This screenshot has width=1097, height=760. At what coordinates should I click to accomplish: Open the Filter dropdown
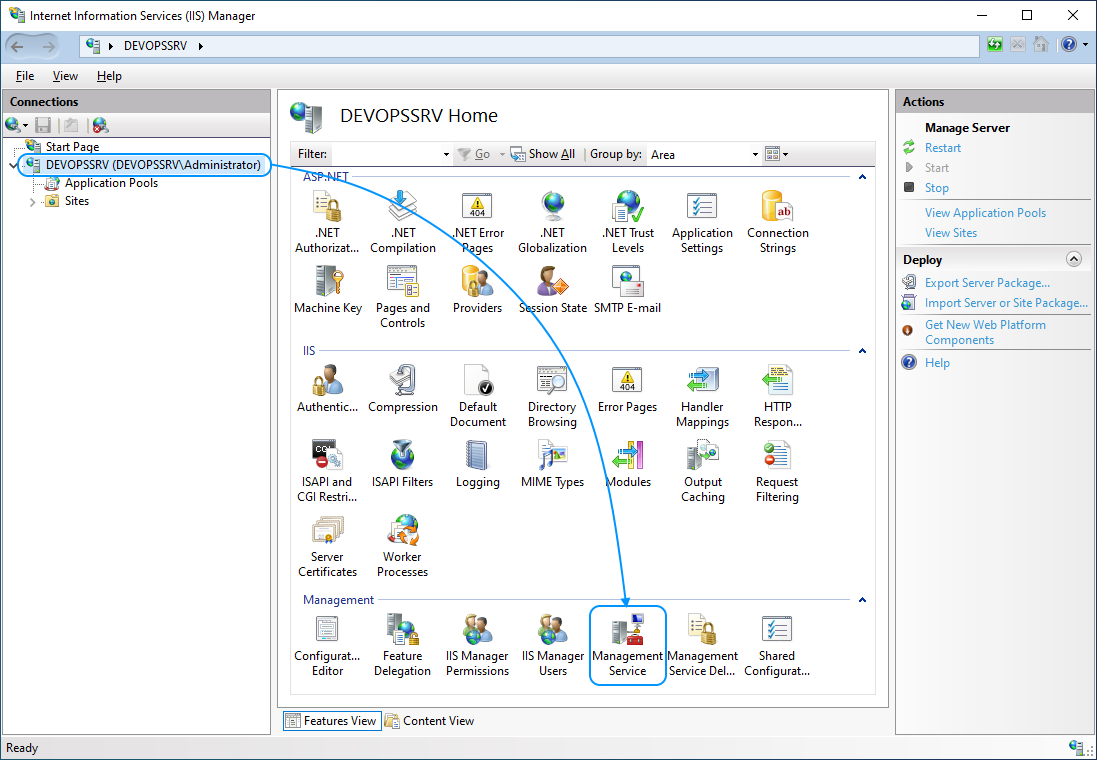pyautogui.click(x=446, y=154)
